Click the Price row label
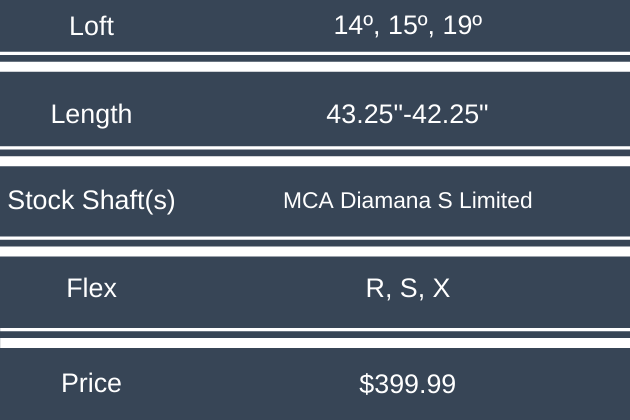The image size is (630, 420). [92, 383]
